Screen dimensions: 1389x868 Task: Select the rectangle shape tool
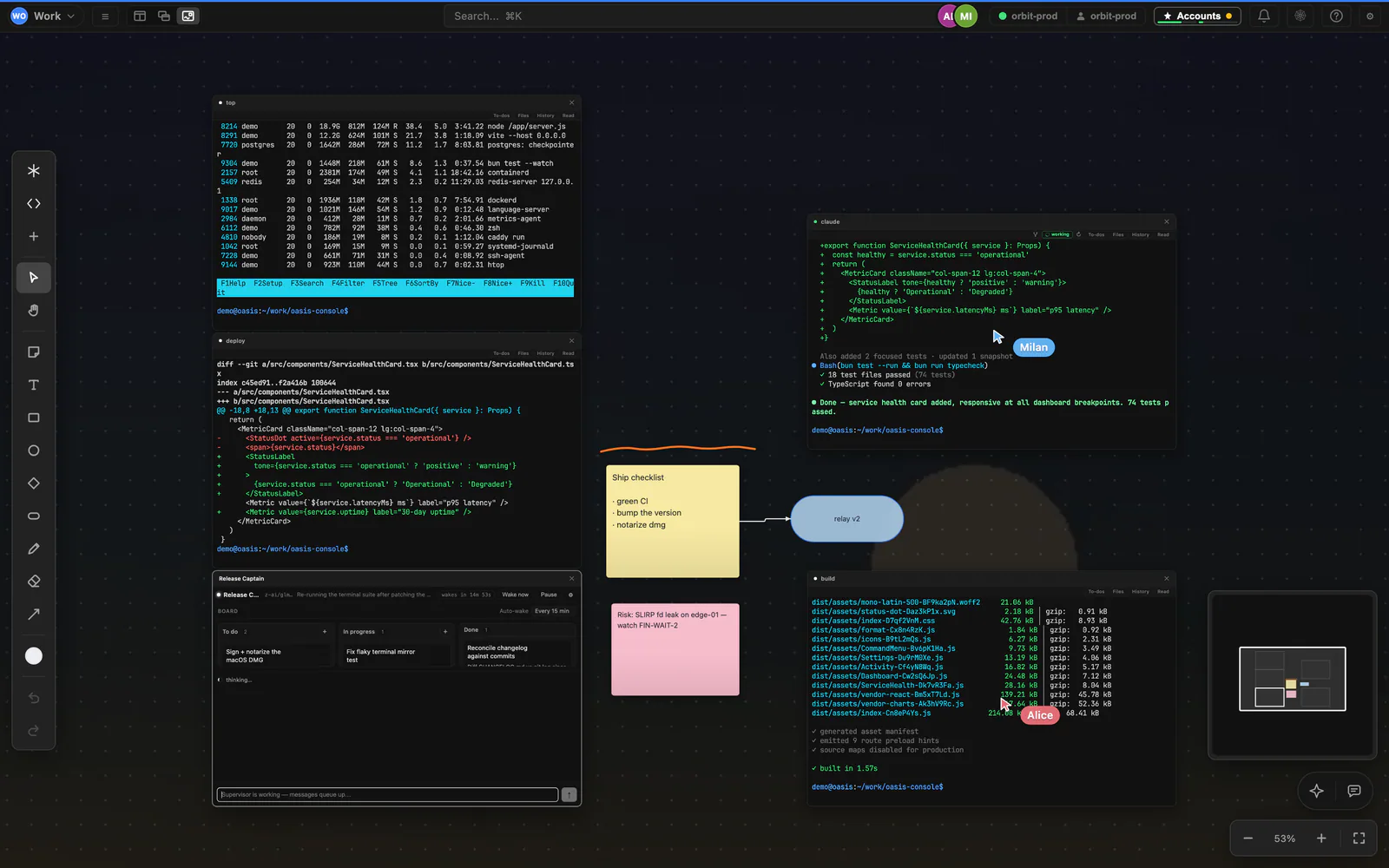34,418
